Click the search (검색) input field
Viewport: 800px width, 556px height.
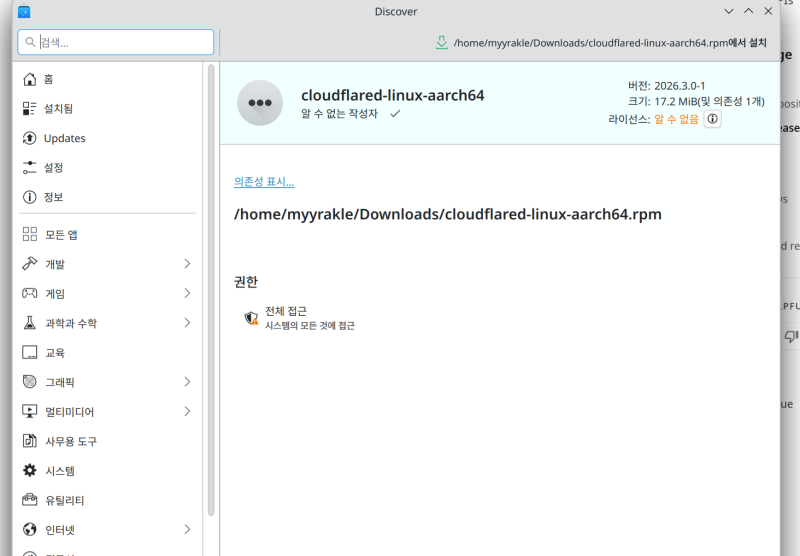[x=116, y=42]
